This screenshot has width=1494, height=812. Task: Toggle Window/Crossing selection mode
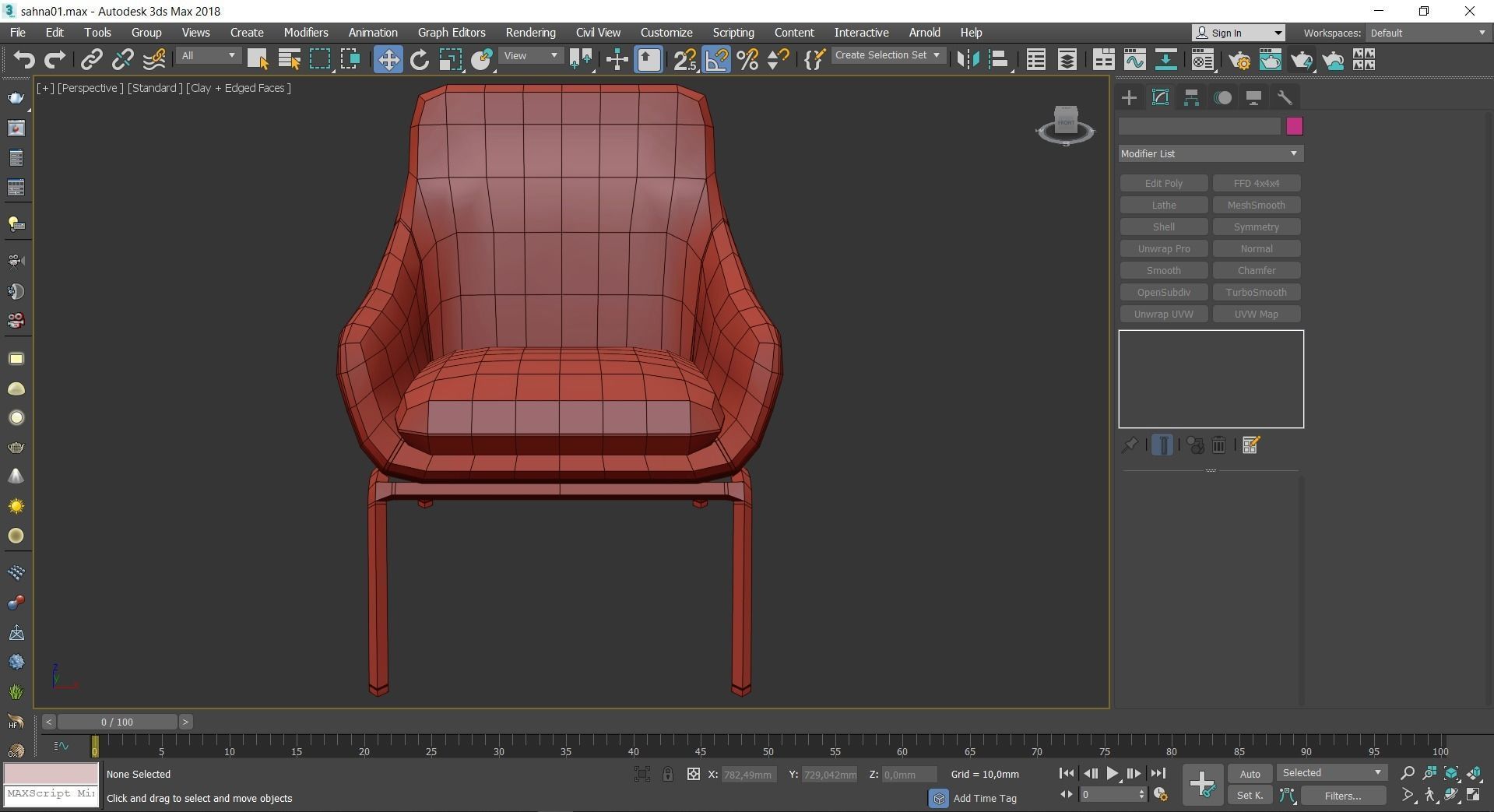(351, 60)
